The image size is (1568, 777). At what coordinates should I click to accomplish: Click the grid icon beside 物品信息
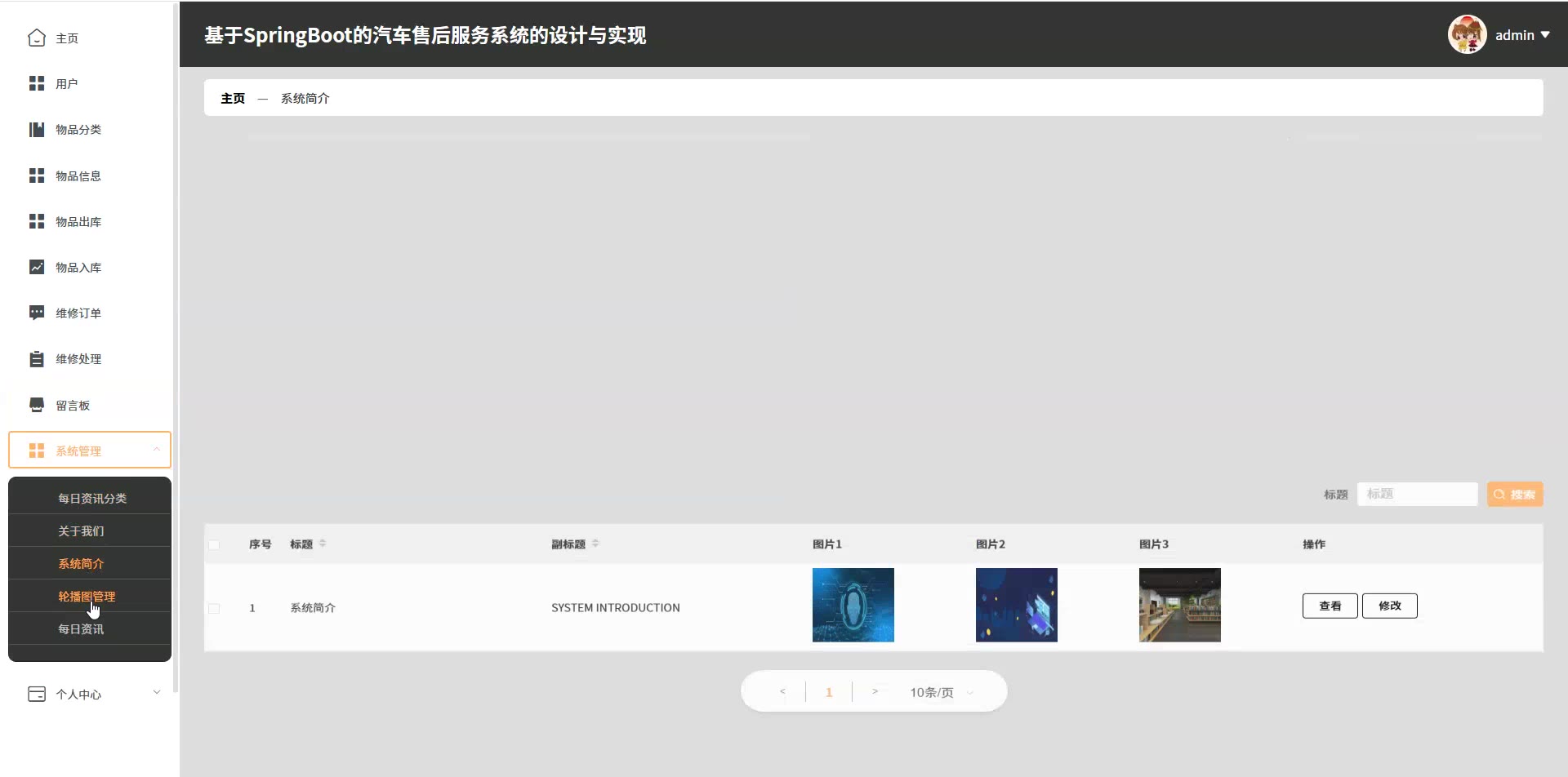click(x=37, y=176)
